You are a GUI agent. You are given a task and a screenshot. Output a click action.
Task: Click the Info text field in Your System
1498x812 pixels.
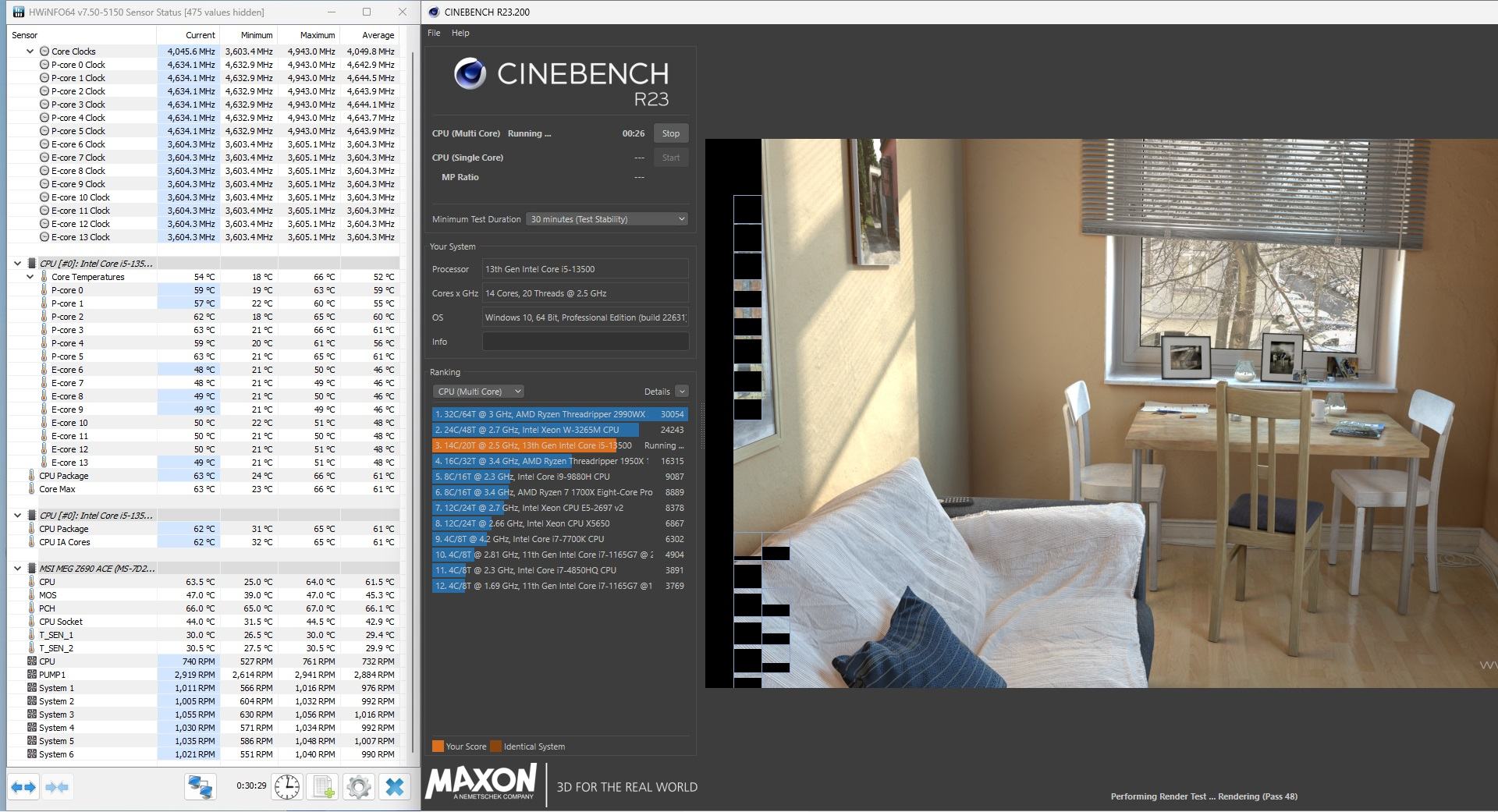tap(585, 342)
